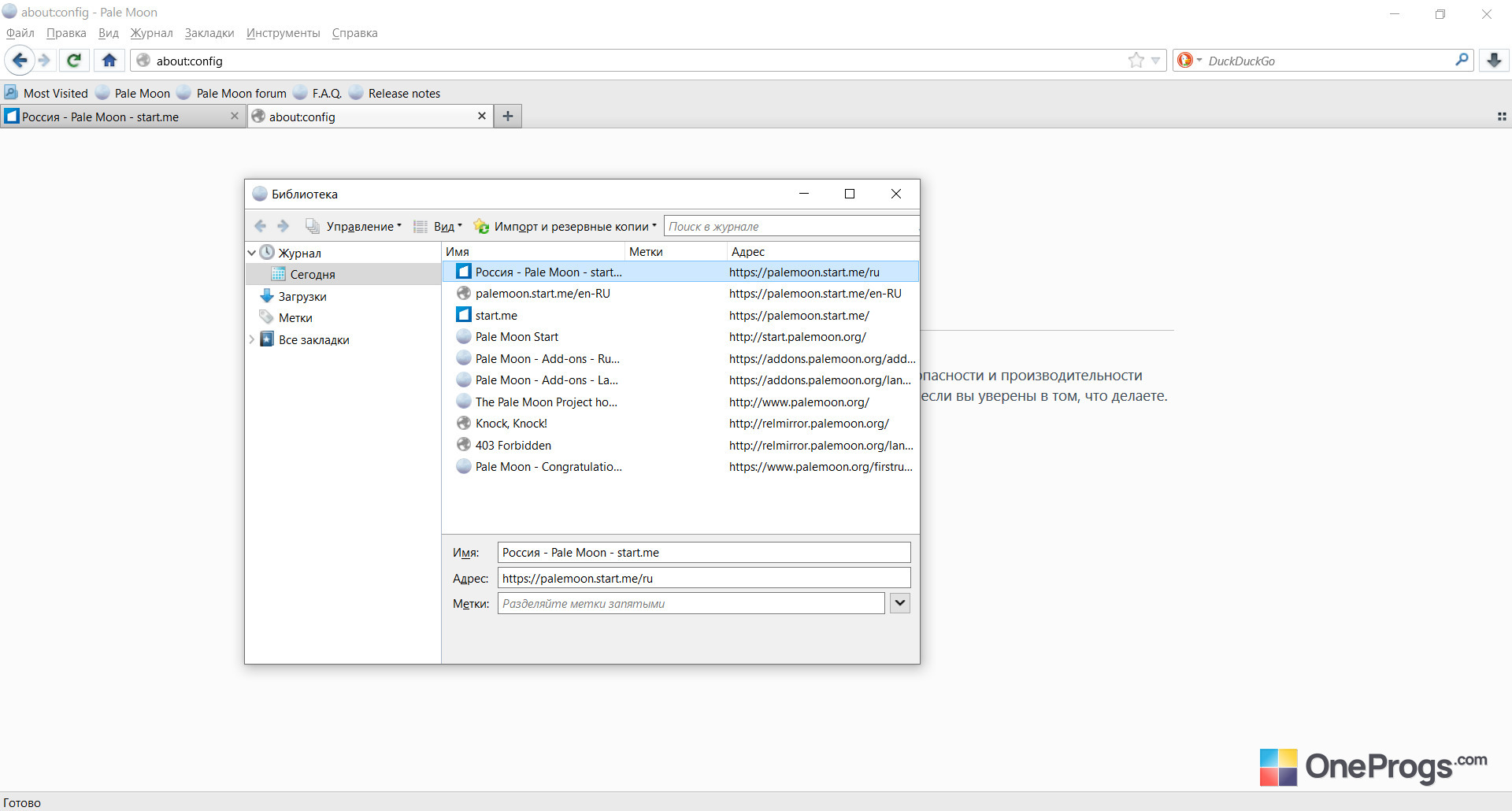Open the DuckDuckGo search engine selector
The image size is (1512, 811).
pyautogui.click(x=1188, y=61)
